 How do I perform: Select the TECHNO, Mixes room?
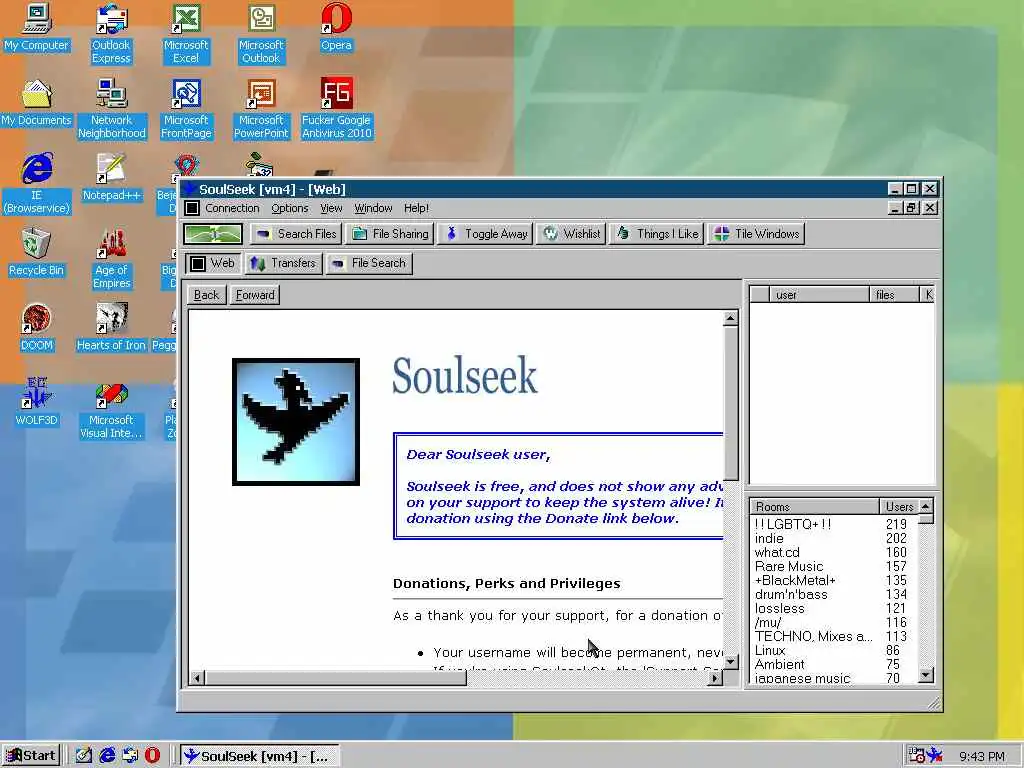(833, 637)
